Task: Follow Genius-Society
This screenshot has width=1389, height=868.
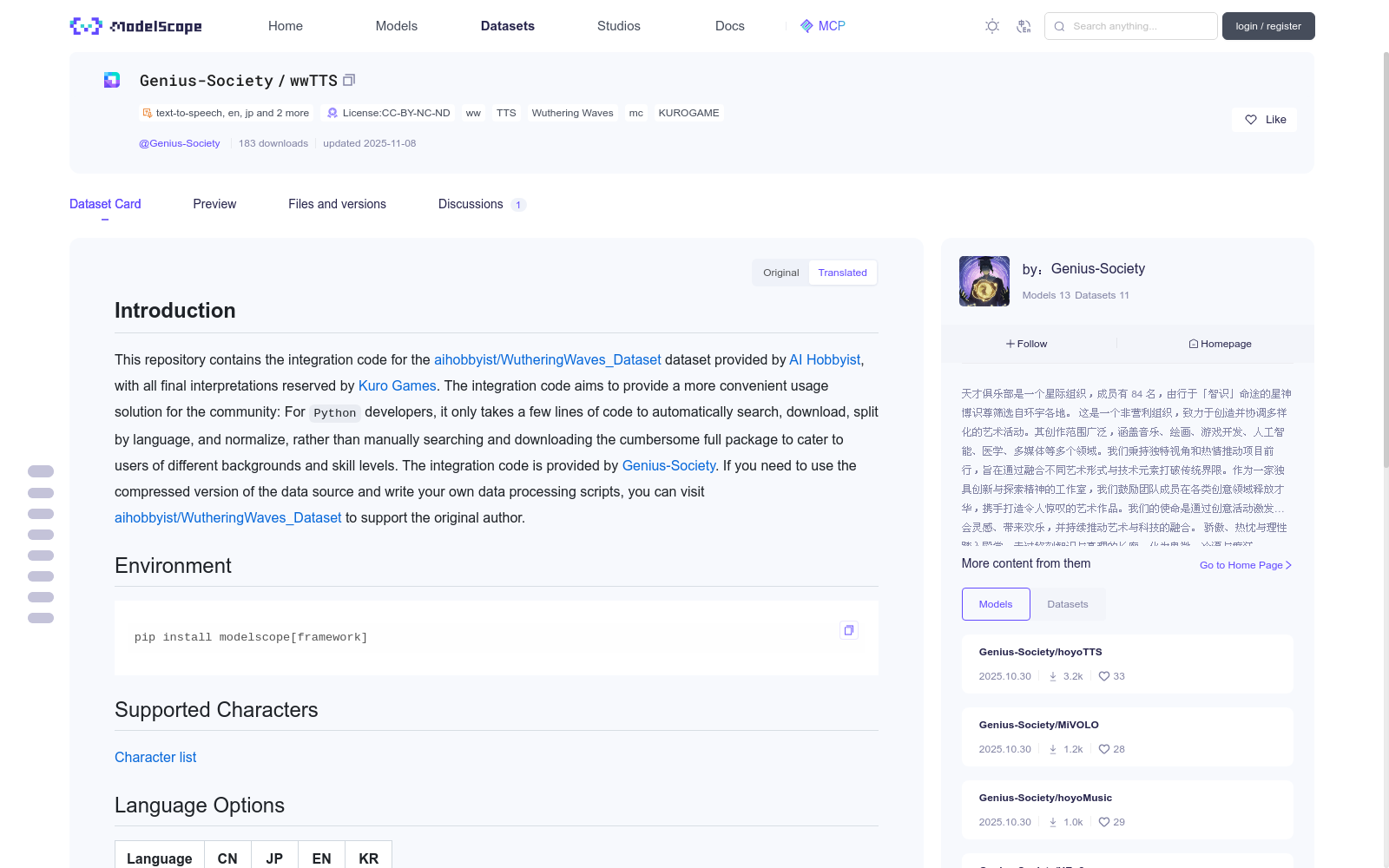Action: [x=1027, y=344]
